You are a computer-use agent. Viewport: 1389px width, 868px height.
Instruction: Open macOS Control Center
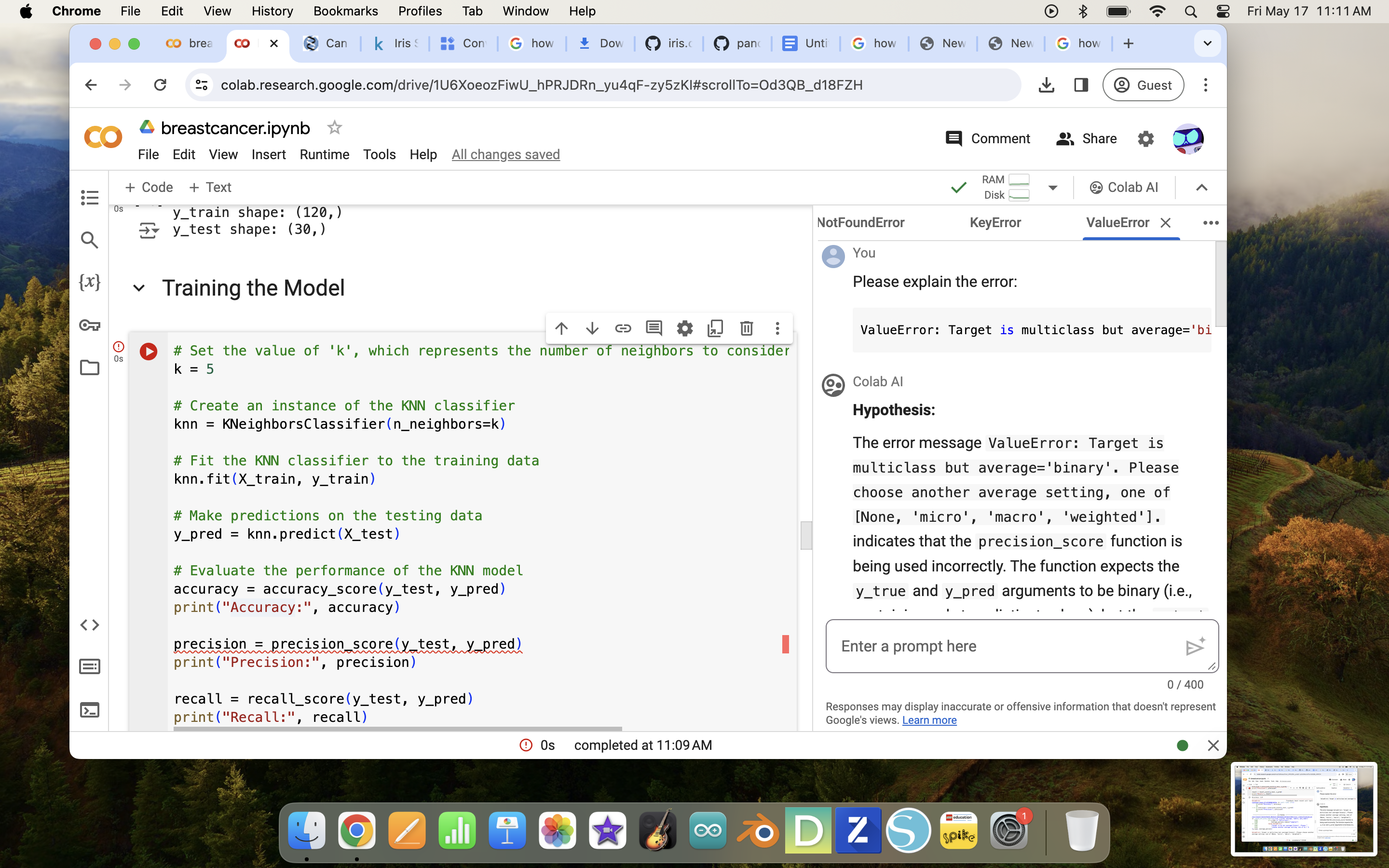click(x=1223, y=12)
